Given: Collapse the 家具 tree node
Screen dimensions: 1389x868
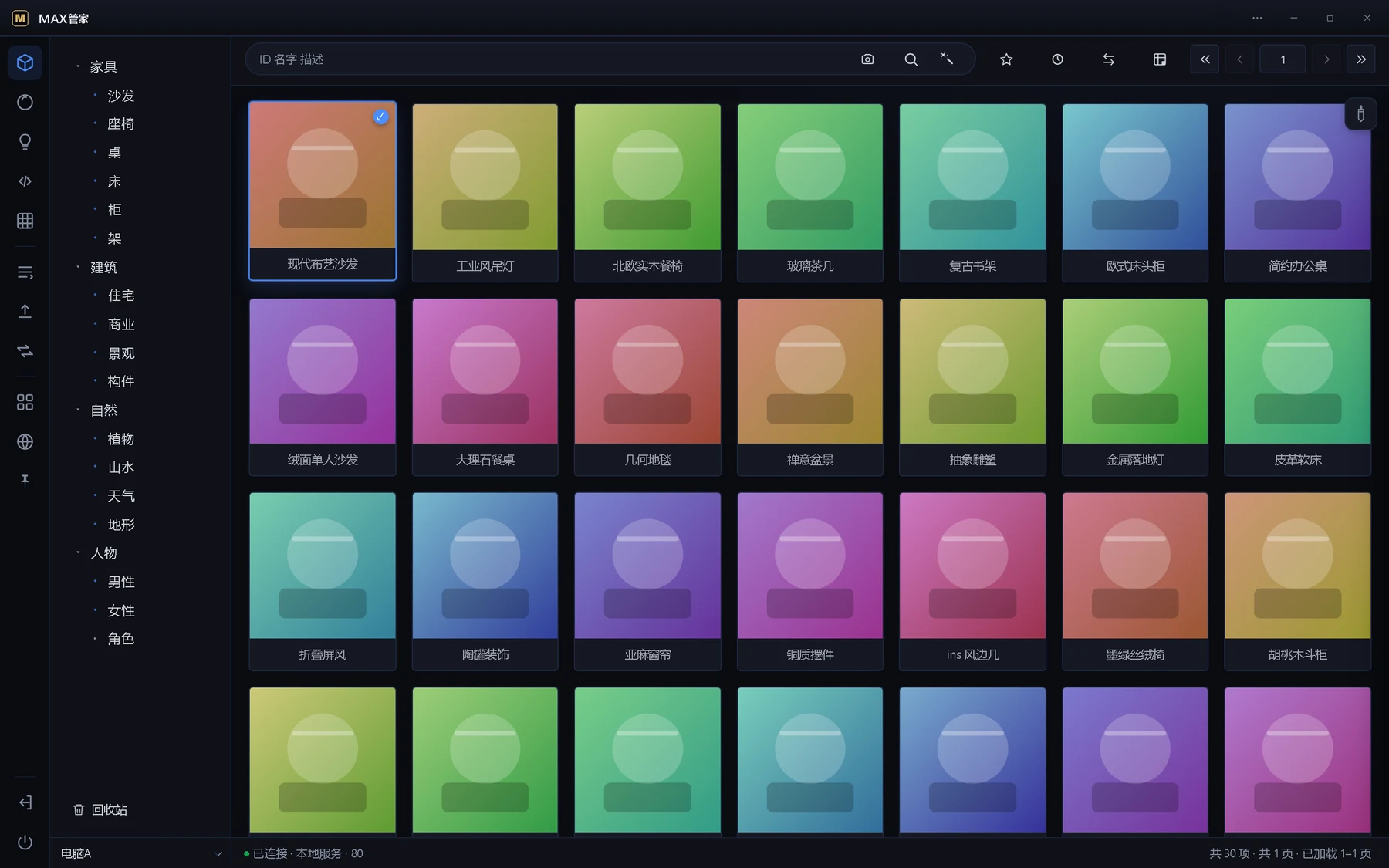Looking at the screenshot, I should coord(78,66).
